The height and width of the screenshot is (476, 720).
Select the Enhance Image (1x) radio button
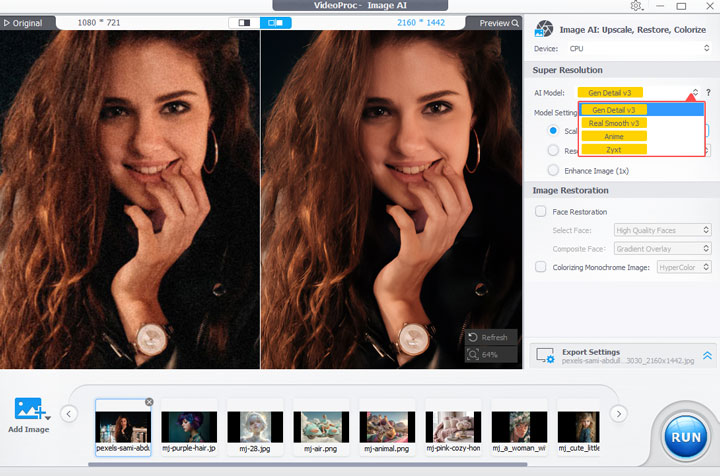553,171
